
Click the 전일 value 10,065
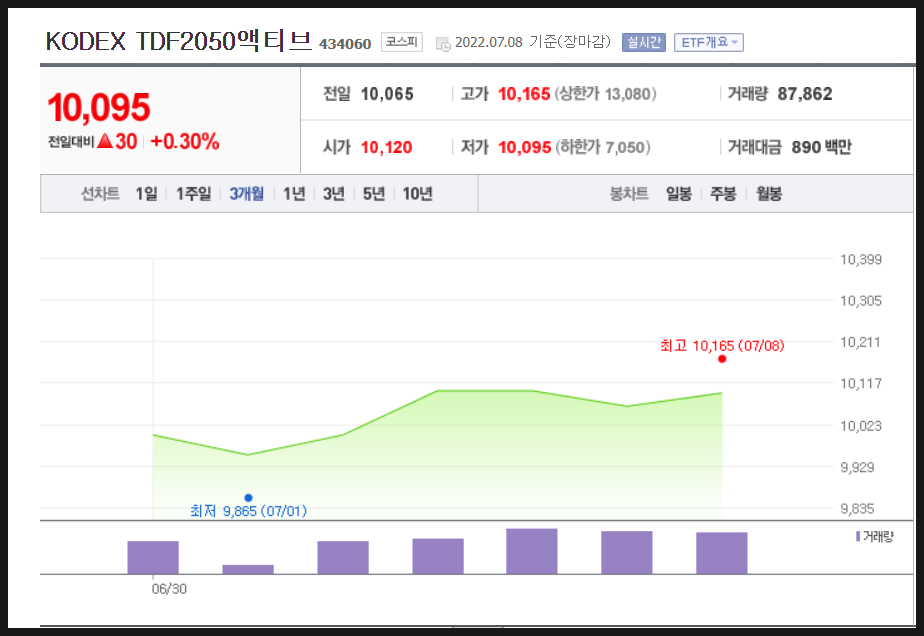387,94
